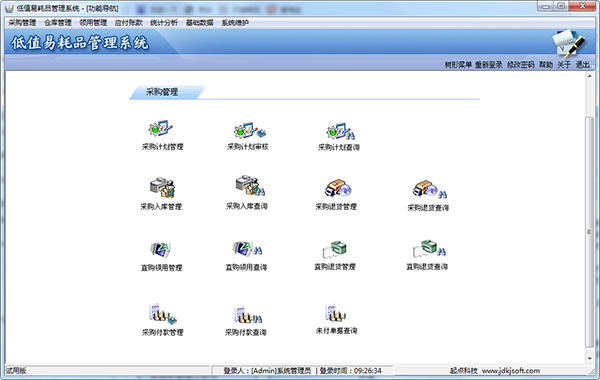This screenshot has width=600, height=380.
Task: Open the 采购计划管理 icon
Action: tap(161, 129)
